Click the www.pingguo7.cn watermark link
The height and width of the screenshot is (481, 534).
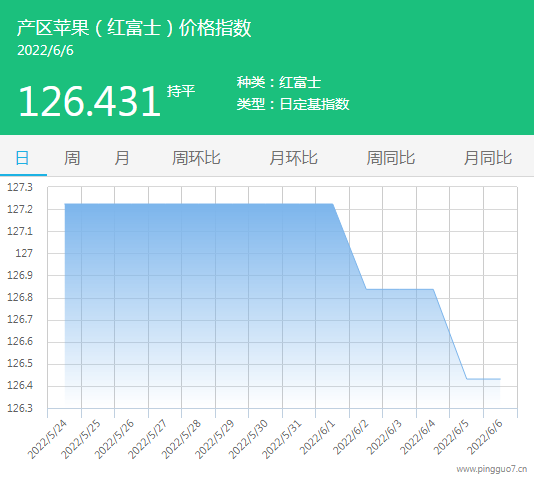point(492,469)
